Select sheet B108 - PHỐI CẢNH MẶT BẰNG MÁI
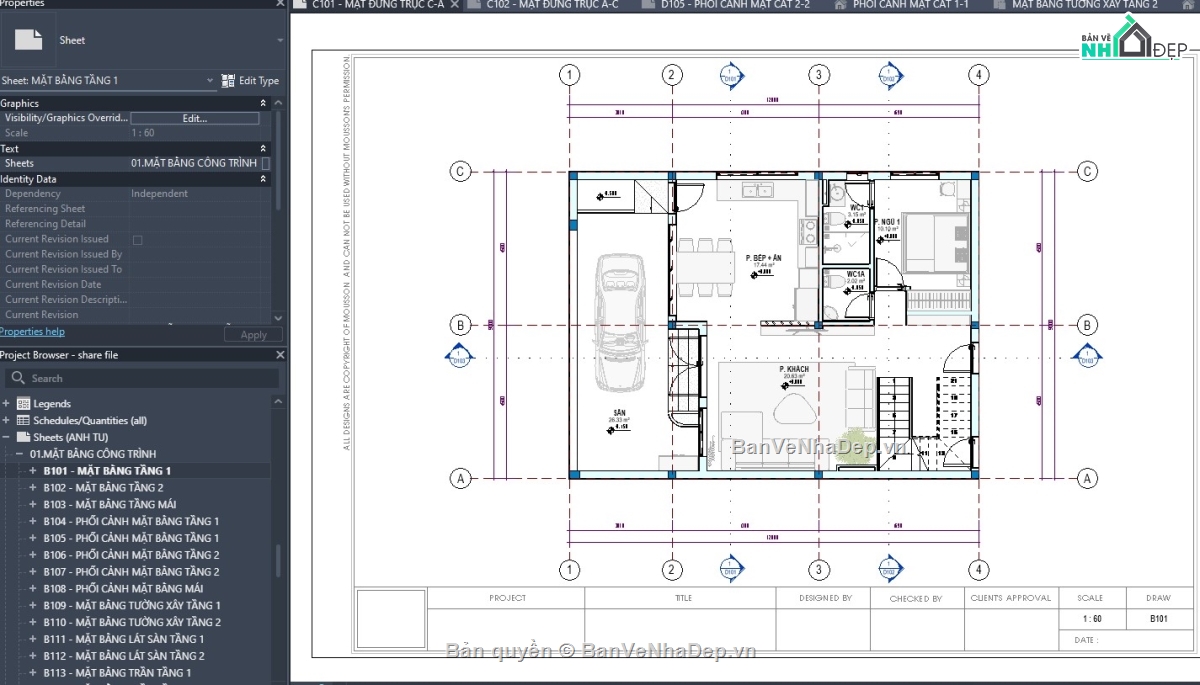Image resolution: width=1200 pixels, height=685 pixels. pos(123,589)
